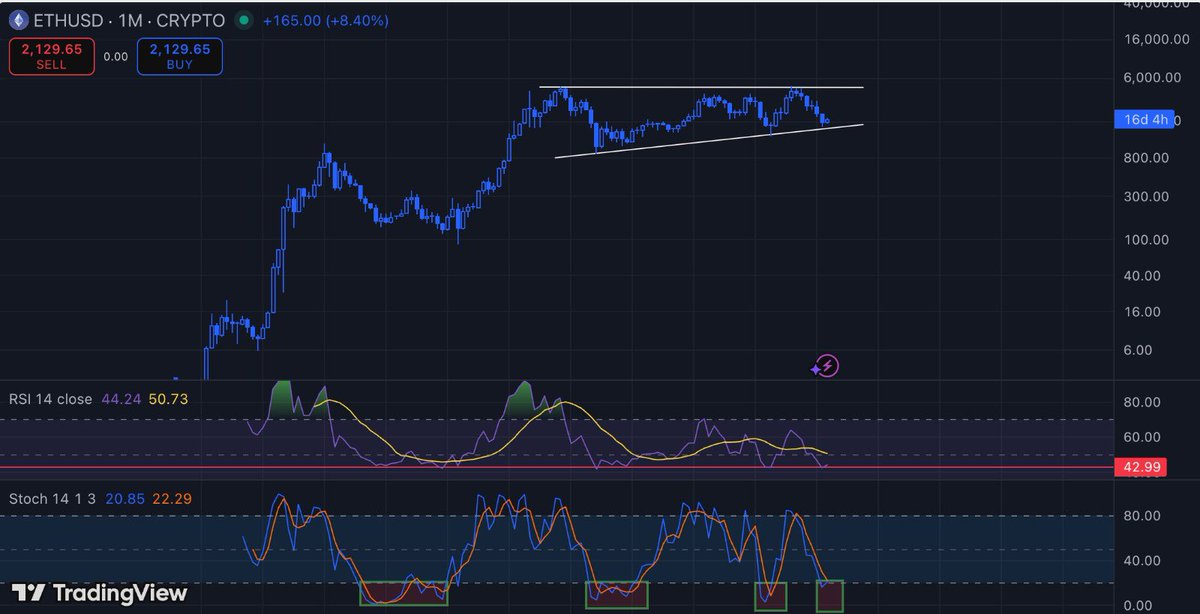The image size is (1200, 614).
Task: Click the RSI 14 close legend
Action: tap(51, 399)
